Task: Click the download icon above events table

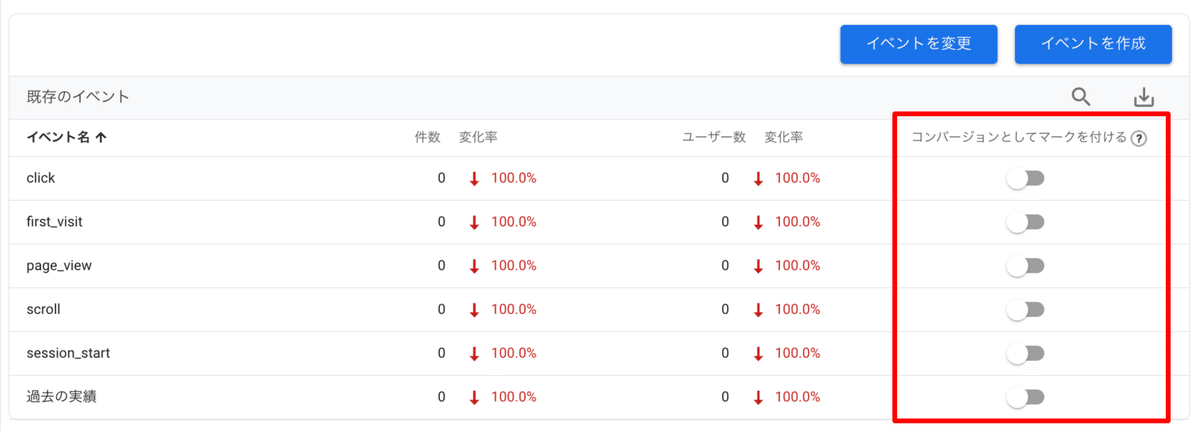Action: coord(1144,97)
